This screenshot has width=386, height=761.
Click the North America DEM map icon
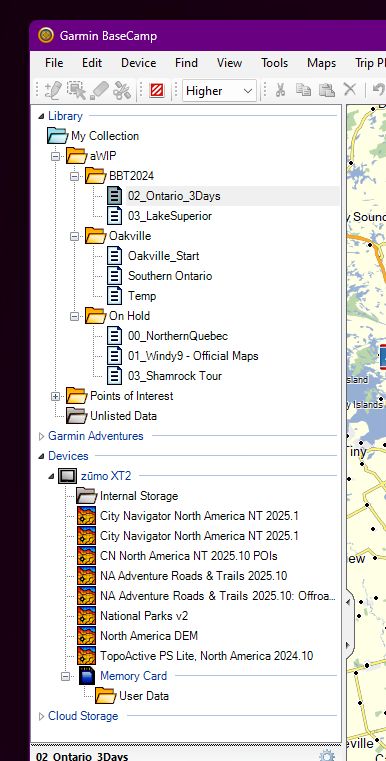[x=86, y=636]
